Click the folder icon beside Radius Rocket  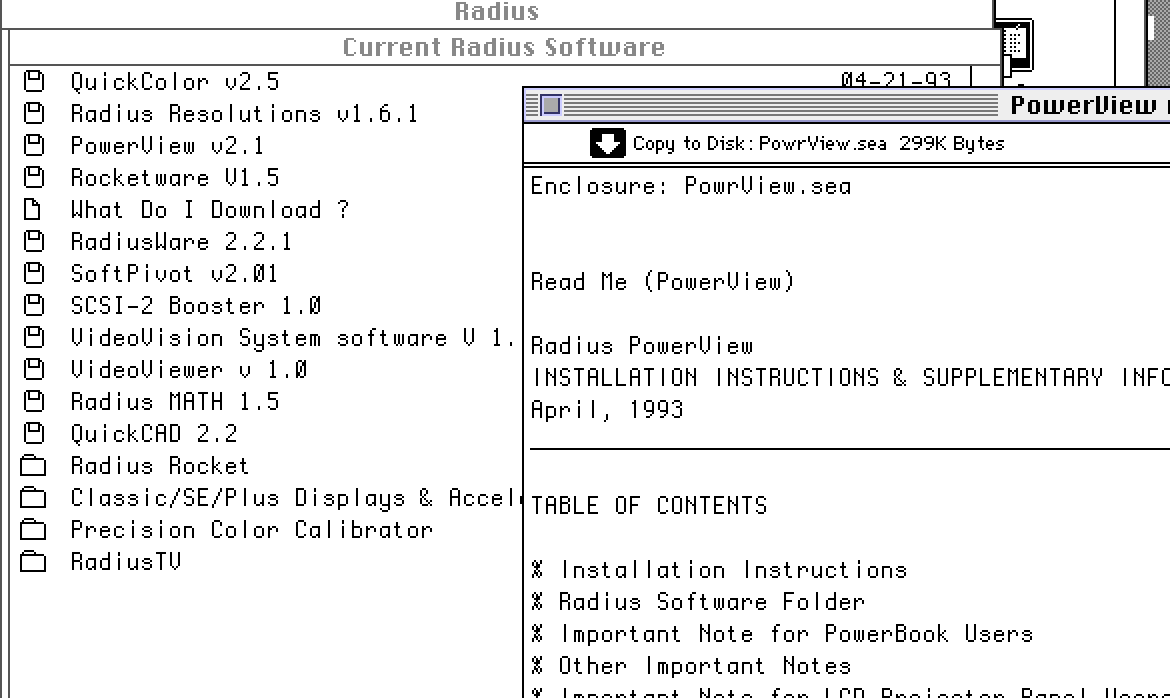(33, 467)
